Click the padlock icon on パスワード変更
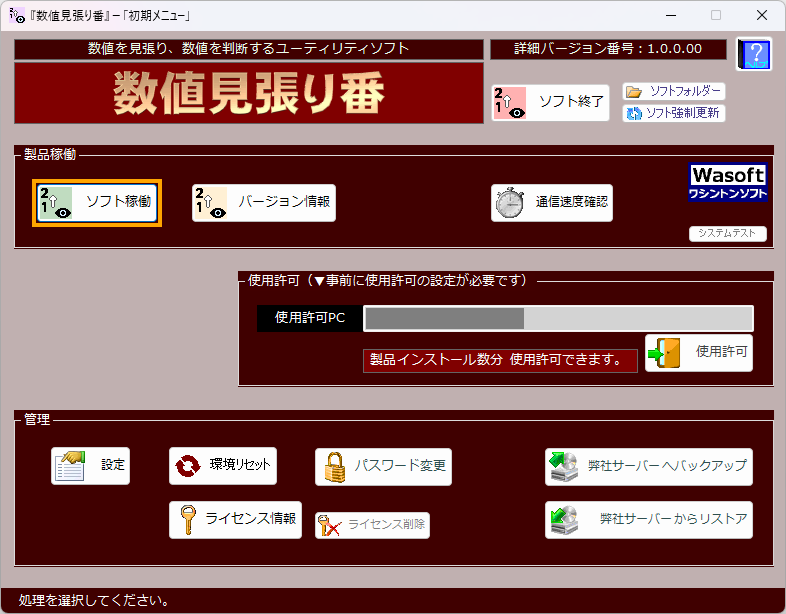786x614 pixels. (335, 467)
